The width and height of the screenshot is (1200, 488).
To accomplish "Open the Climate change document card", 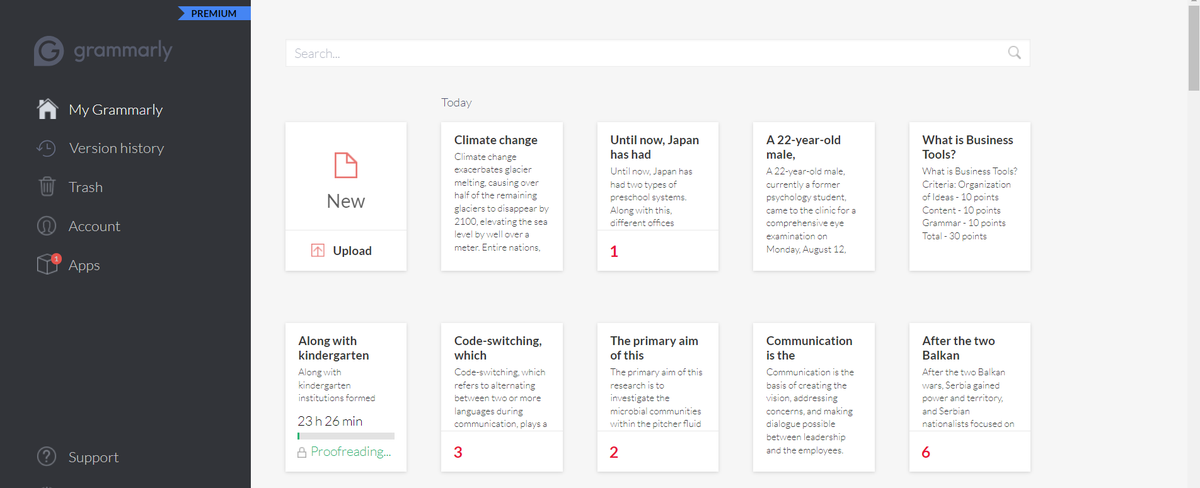I will point(502,196).
